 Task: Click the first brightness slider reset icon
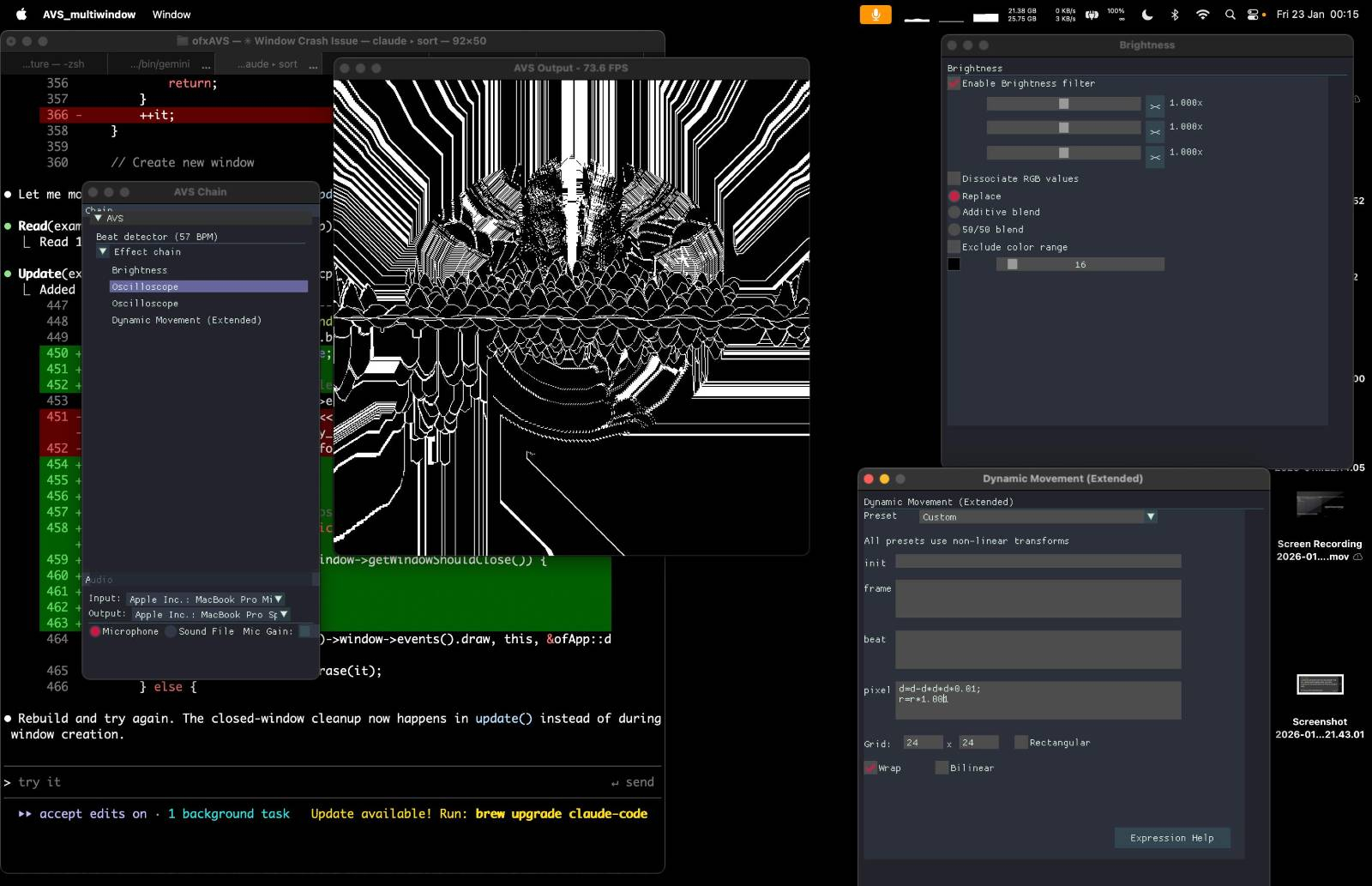pyautogui.click(x=1155, y=105)
